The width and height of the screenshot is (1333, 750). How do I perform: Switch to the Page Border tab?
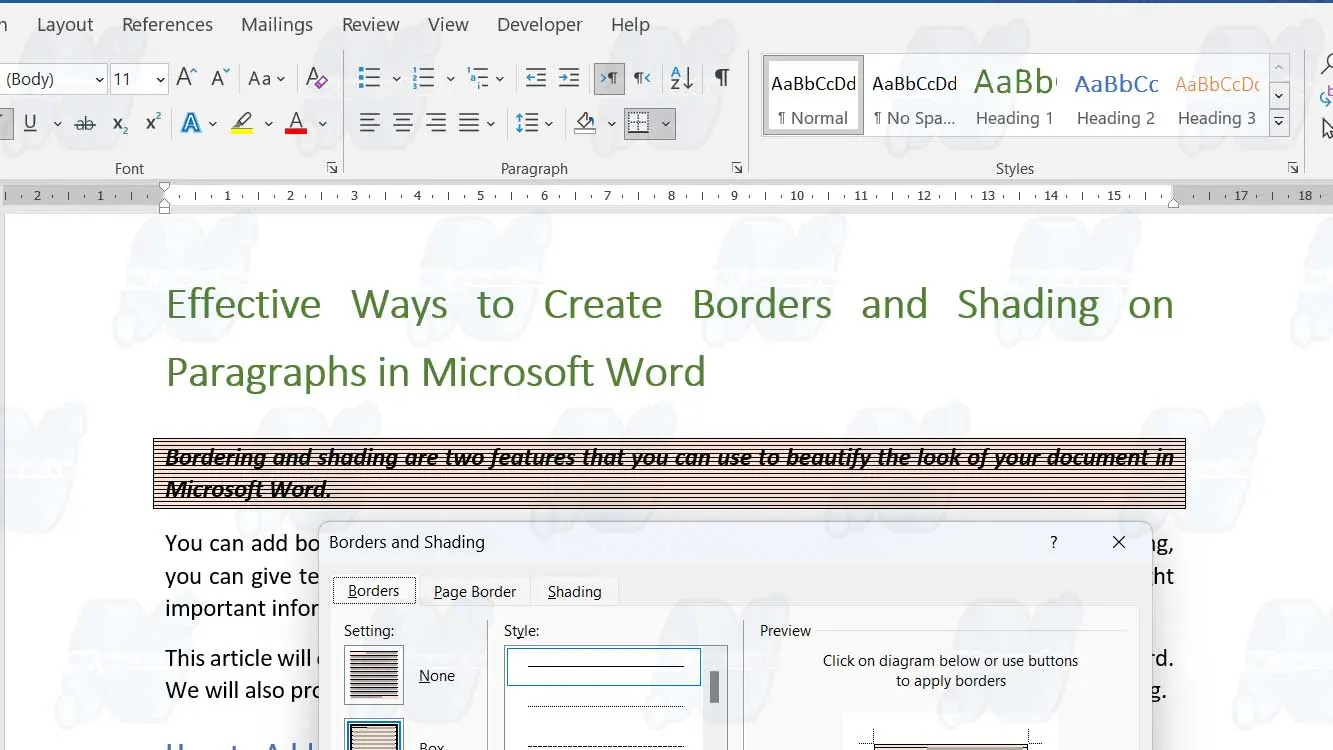tap(475, 592)
